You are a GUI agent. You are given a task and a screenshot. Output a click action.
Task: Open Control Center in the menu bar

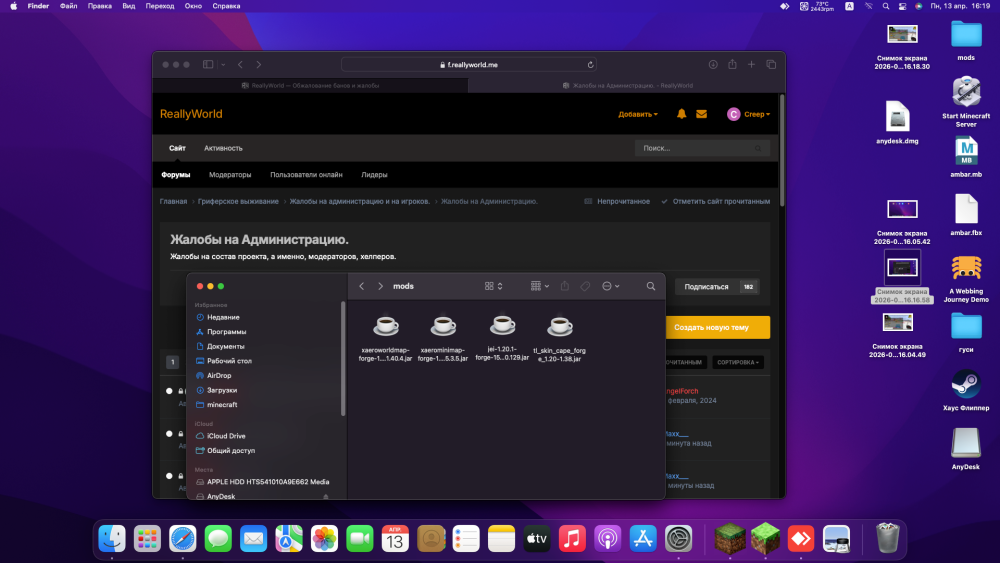(x=902, y=6)
